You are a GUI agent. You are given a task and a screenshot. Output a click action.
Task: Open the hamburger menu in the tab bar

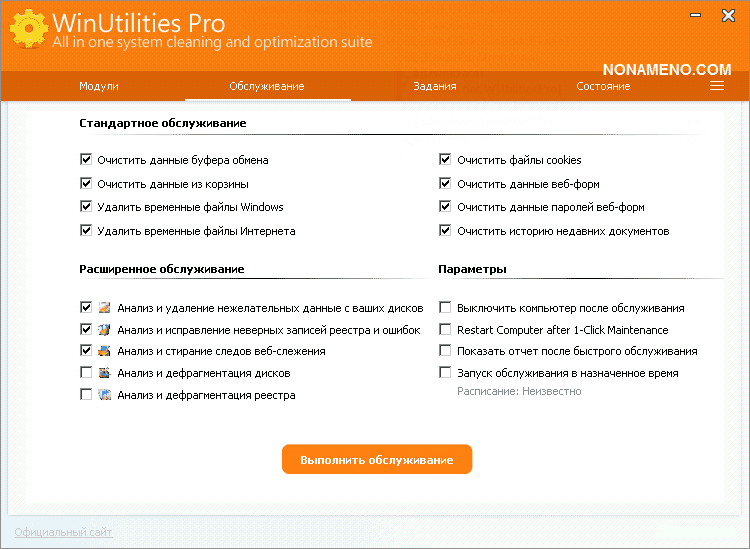716,86
